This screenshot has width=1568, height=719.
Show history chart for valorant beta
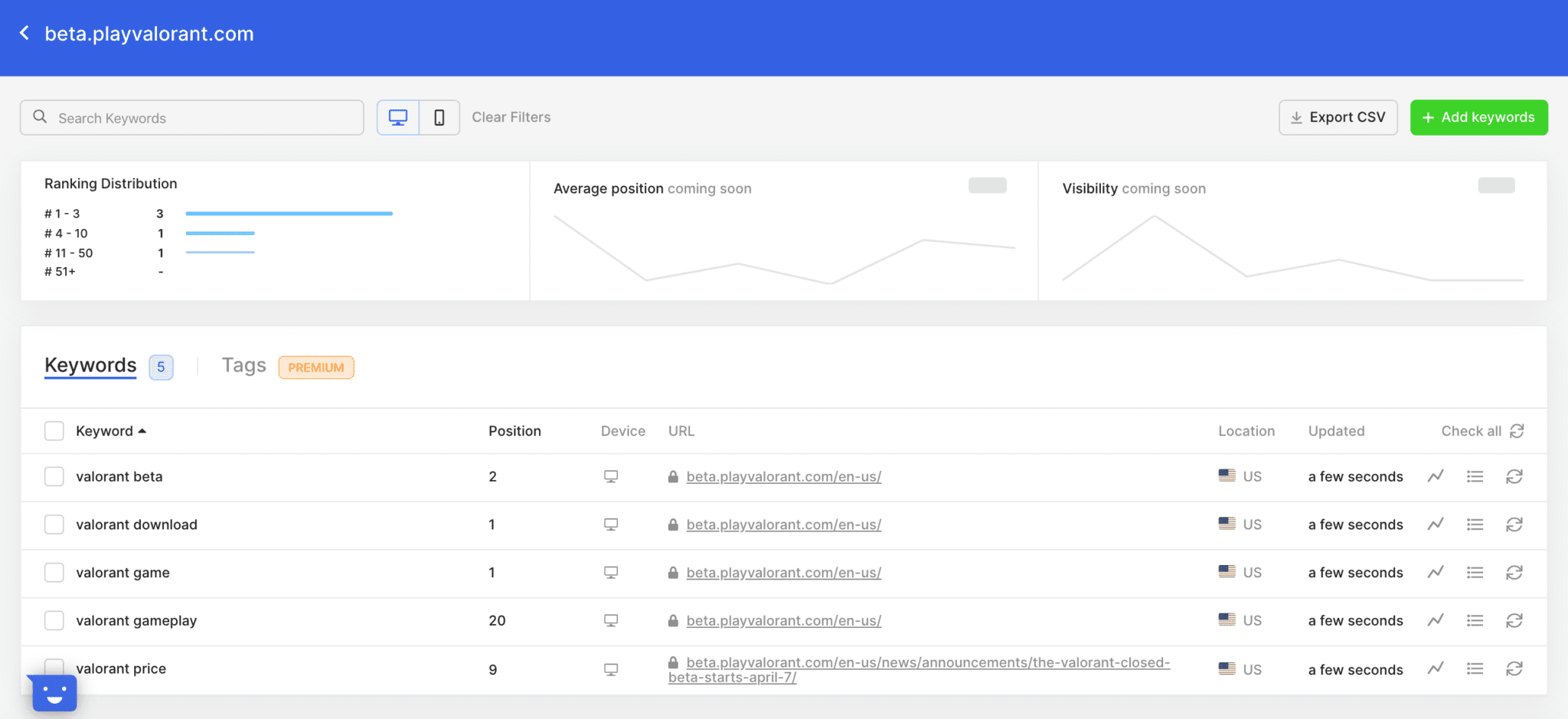pyautogui.click(x=1436, y=476)
